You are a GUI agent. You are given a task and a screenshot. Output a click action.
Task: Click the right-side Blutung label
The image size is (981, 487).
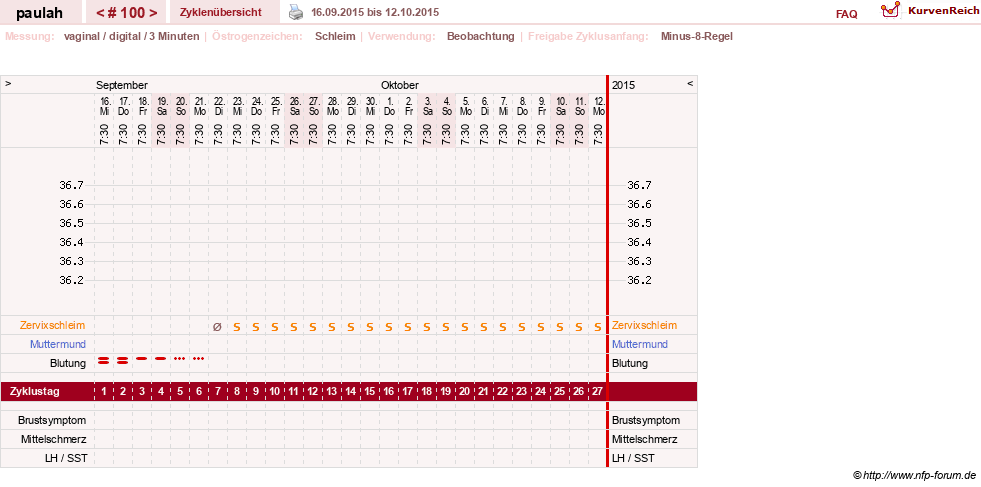click(630, 363)
